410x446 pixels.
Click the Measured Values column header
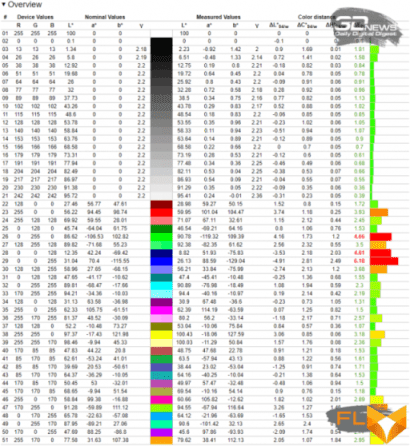point(218,17)
